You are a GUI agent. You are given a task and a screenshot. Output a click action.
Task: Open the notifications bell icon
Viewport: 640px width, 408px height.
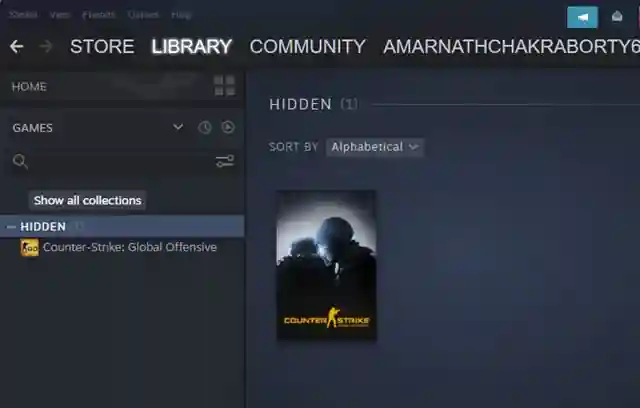coord(617,17)
